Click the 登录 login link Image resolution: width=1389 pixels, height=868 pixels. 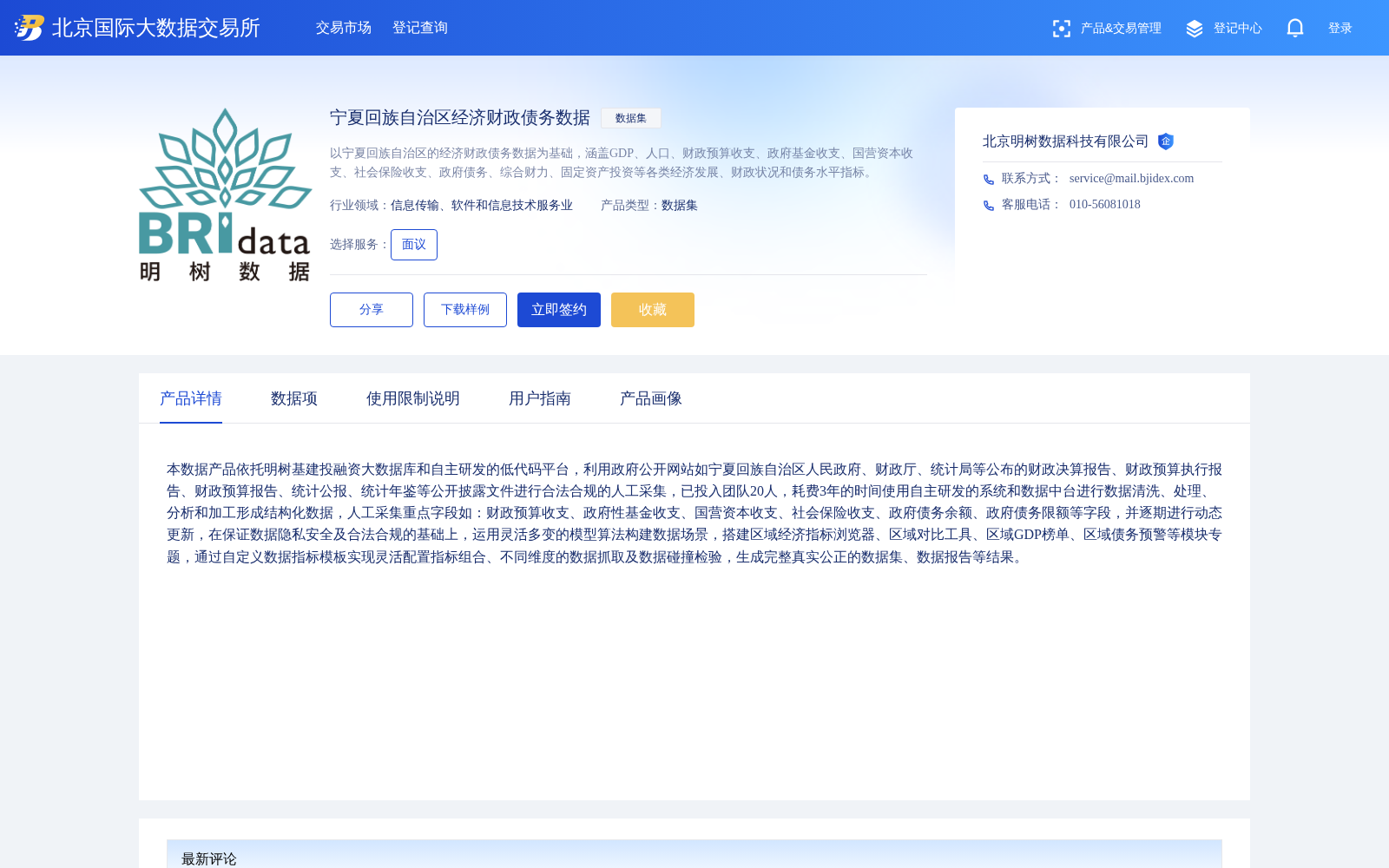click(1340, 29)
